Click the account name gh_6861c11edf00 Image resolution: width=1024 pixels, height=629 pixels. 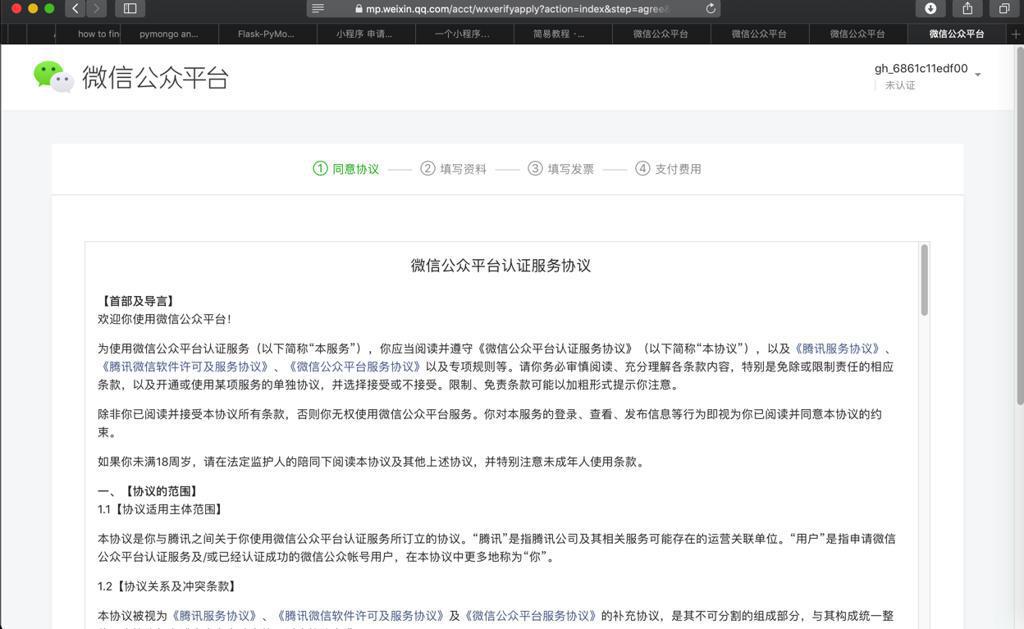pyautogui.click(x=921, y=69)
